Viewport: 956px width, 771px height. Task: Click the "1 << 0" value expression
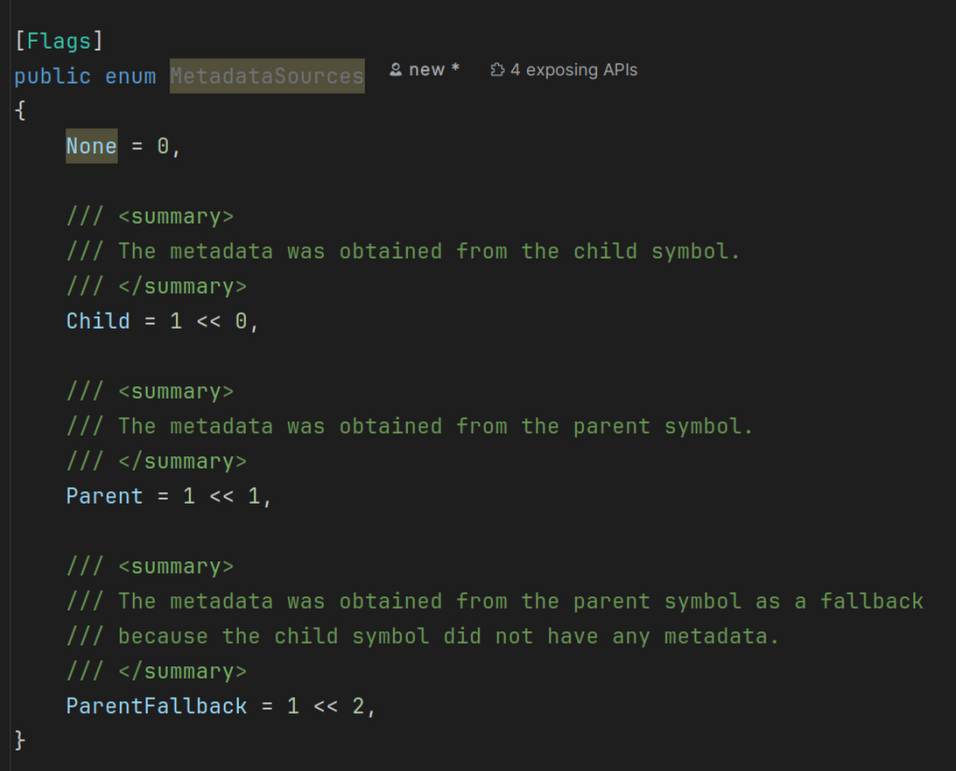pos(208,321)
